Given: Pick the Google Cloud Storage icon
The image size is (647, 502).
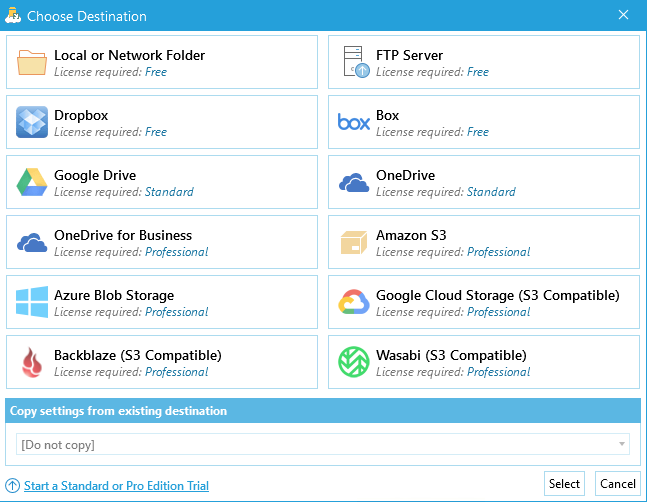Looking at the screenshot, I should coord(354,302).
